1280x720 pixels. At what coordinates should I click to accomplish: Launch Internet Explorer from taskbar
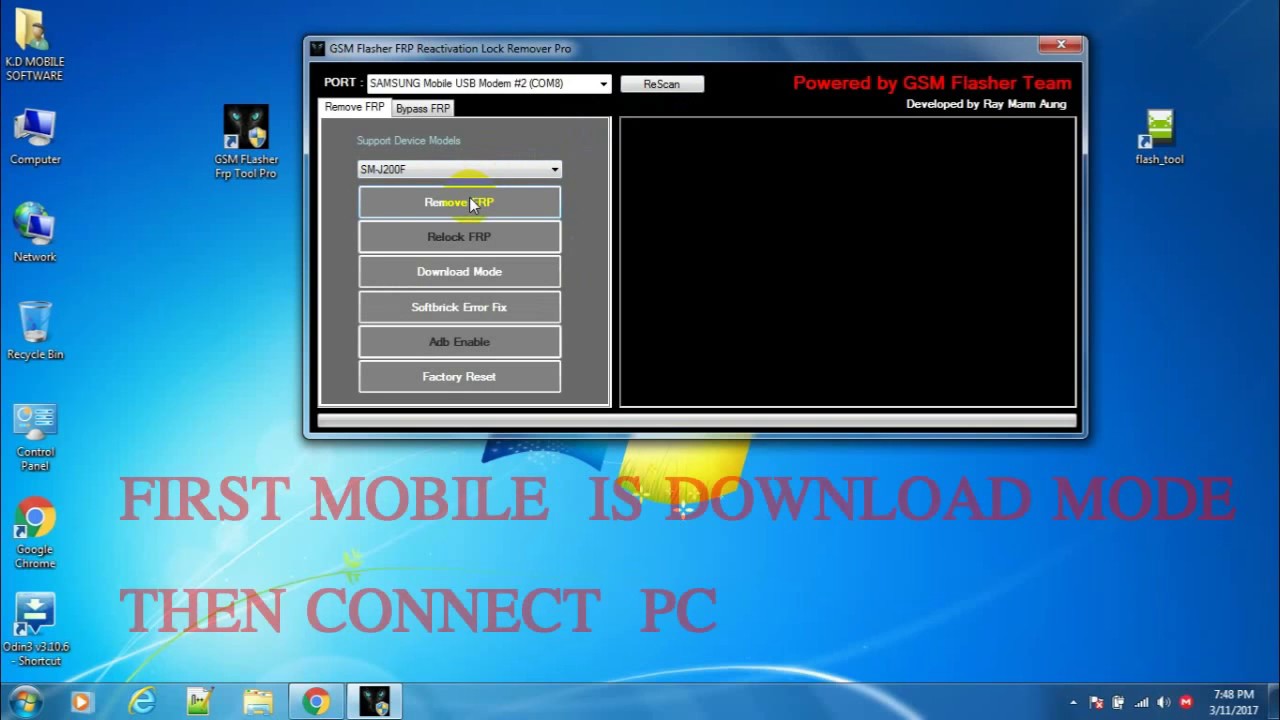pyautogui.click(x=141, y=703)
